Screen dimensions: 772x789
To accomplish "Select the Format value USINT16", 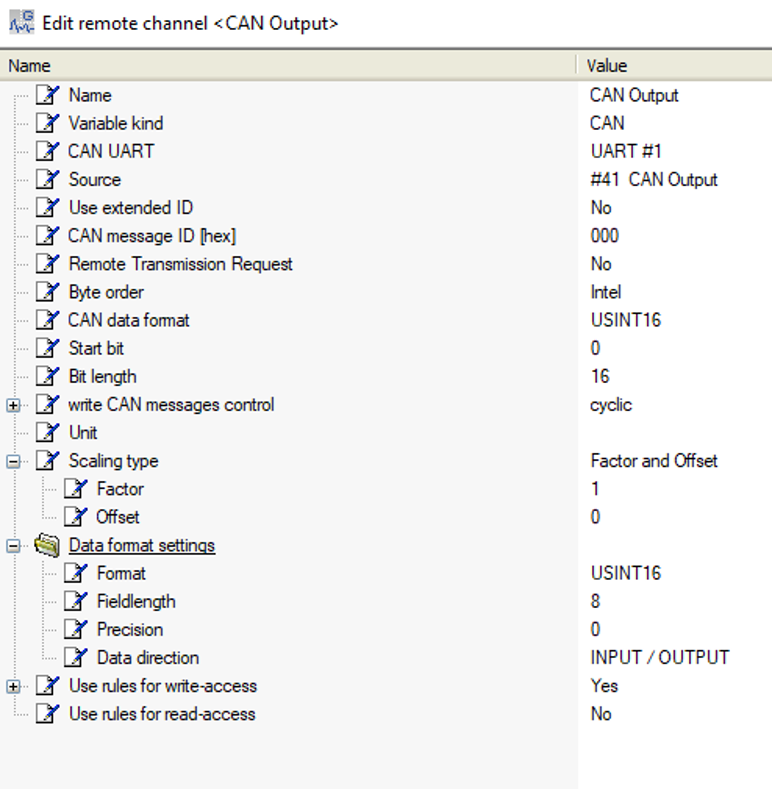I will pyautogui.click(x=626, y=574).
